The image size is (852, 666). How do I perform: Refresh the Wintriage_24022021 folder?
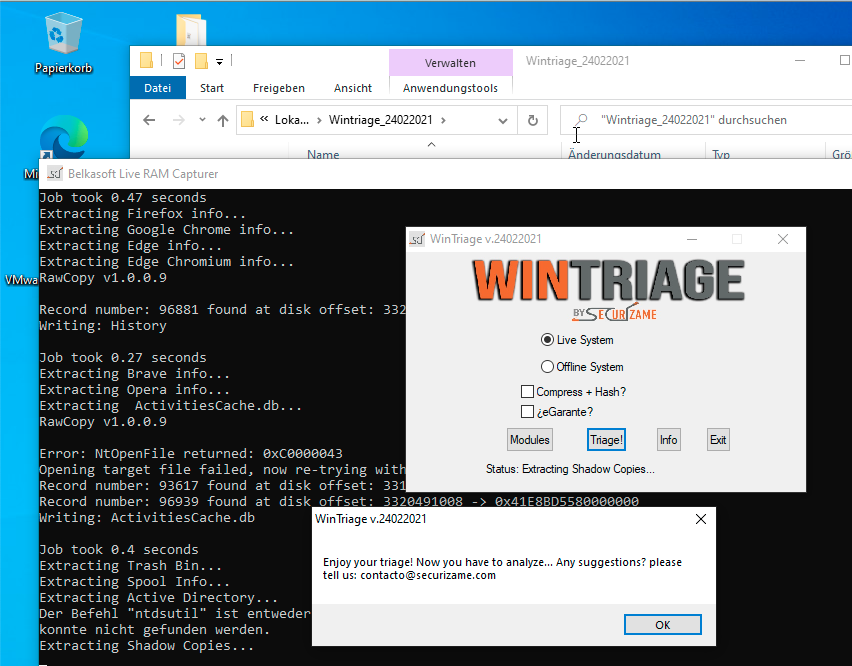point(533,120)
